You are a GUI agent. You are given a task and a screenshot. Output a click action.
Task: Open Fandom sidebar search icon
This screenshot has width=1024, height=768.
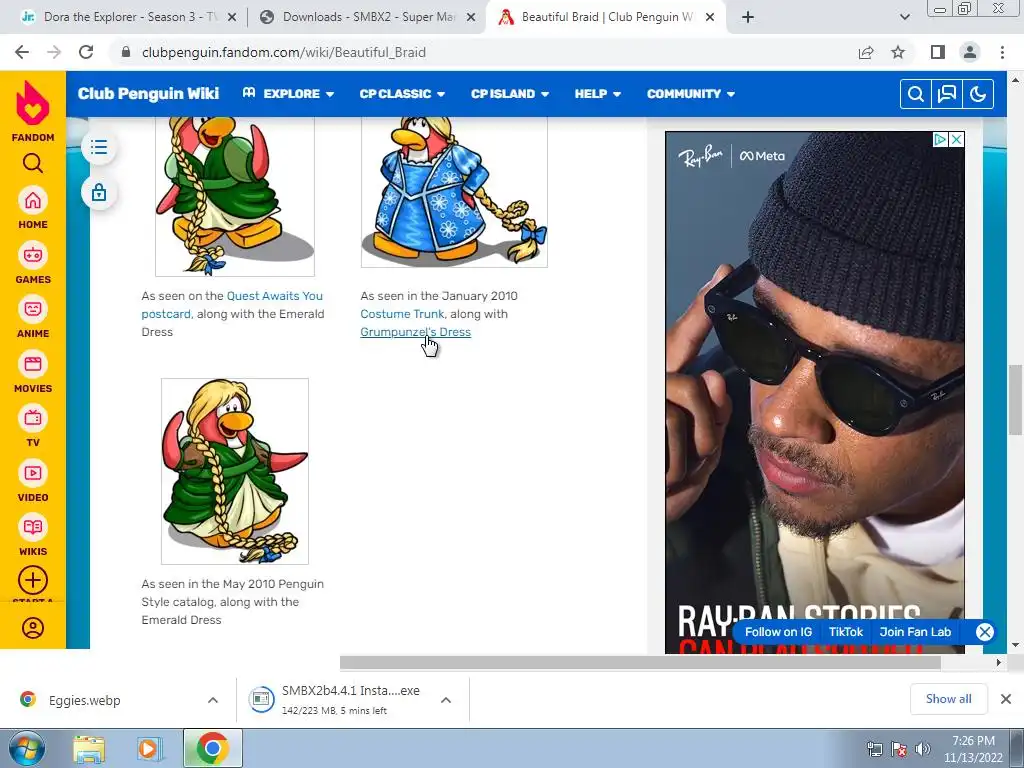[x=33, y=163]
